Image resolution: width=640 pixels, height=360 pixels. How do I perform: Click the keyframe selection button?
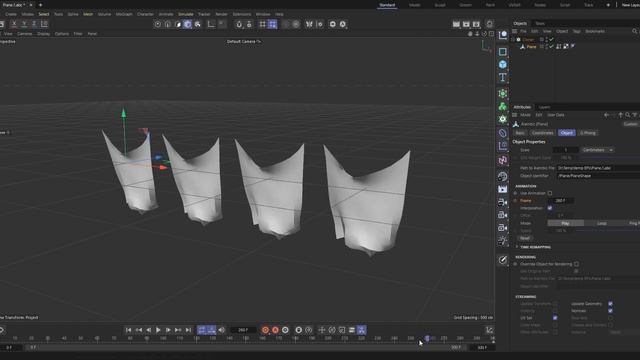pos(285,330)
